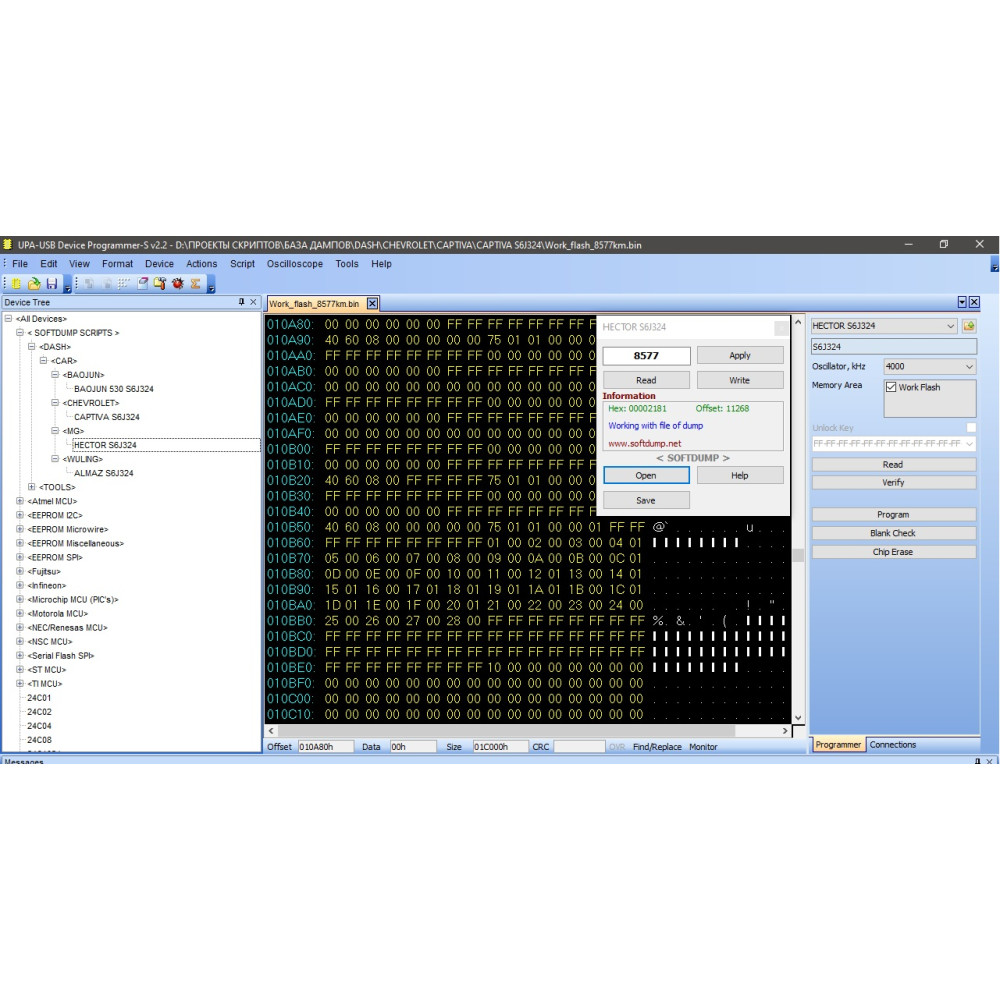Expand the TOOLS tree node
The height and width of the screenshot is (1000, 1000).
pos(32,487)
